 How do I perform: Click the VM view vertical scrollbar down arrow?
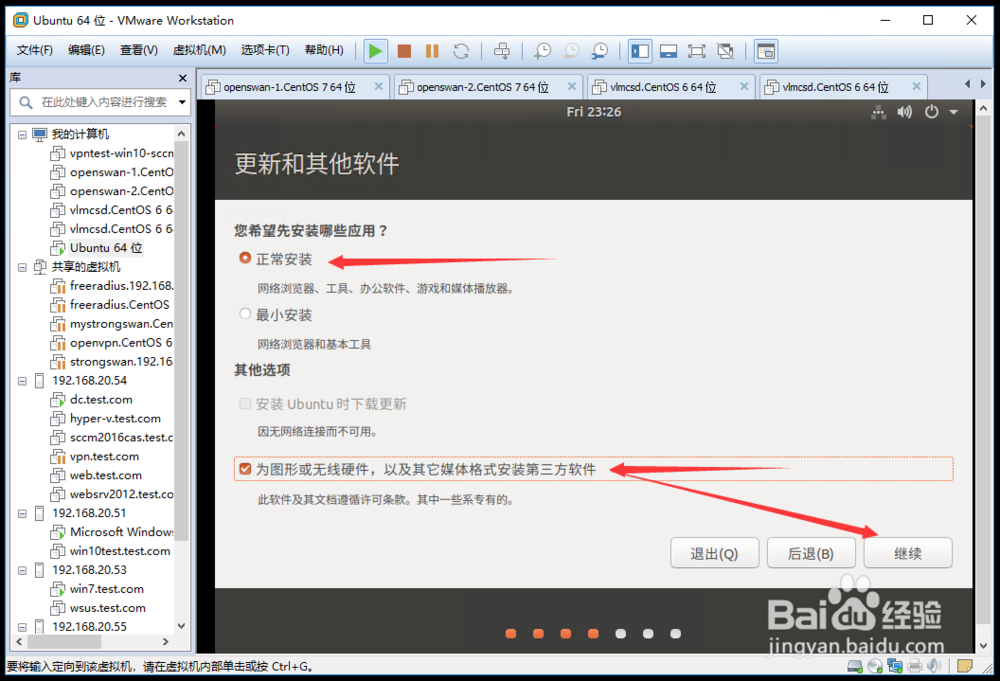pyautogui.click(x=983, y=645)
